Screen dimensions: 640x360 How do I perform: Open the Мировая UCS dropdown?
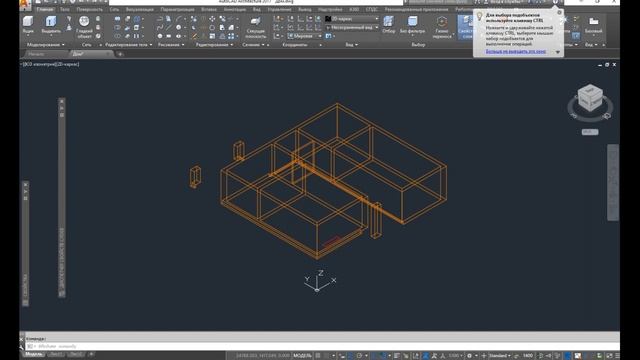(304, 36)
